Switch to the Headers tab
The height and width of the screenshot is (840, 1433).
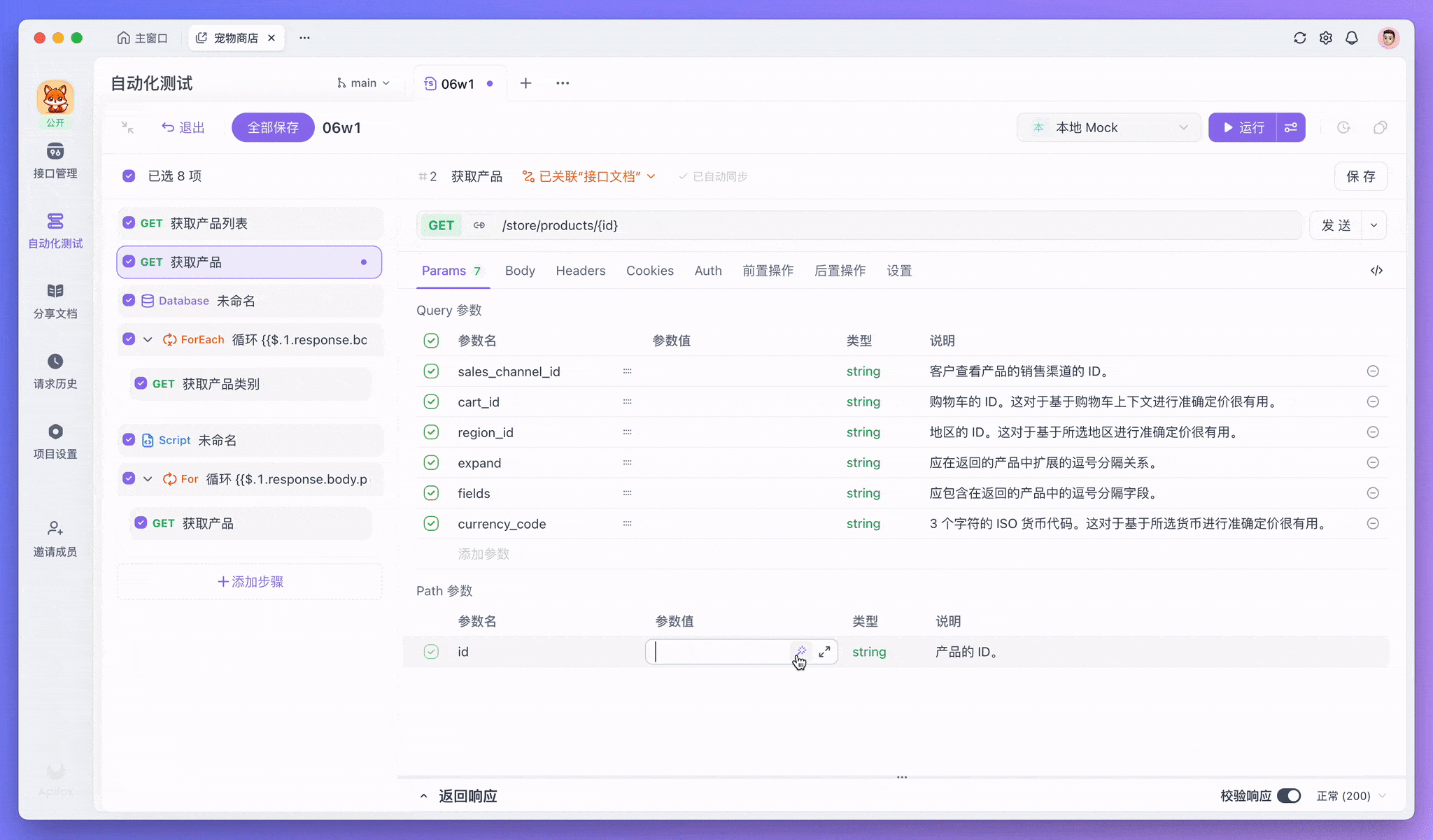pos(580,271)
